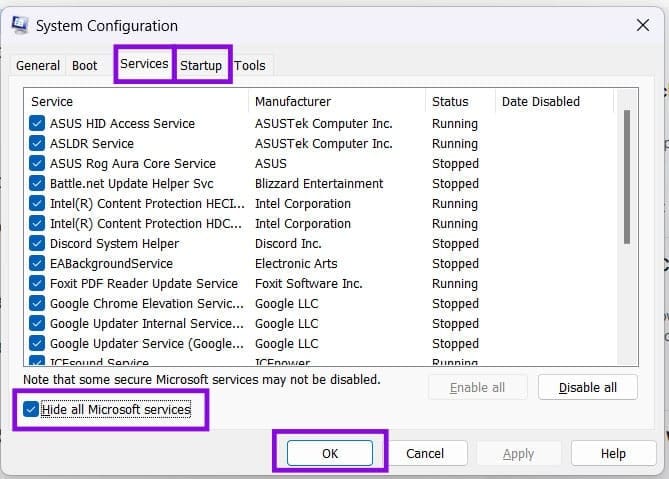Toggle Foxit PDF Reader Update Service checkbox
The image size is (669, 479).
[x=37, y=284]
